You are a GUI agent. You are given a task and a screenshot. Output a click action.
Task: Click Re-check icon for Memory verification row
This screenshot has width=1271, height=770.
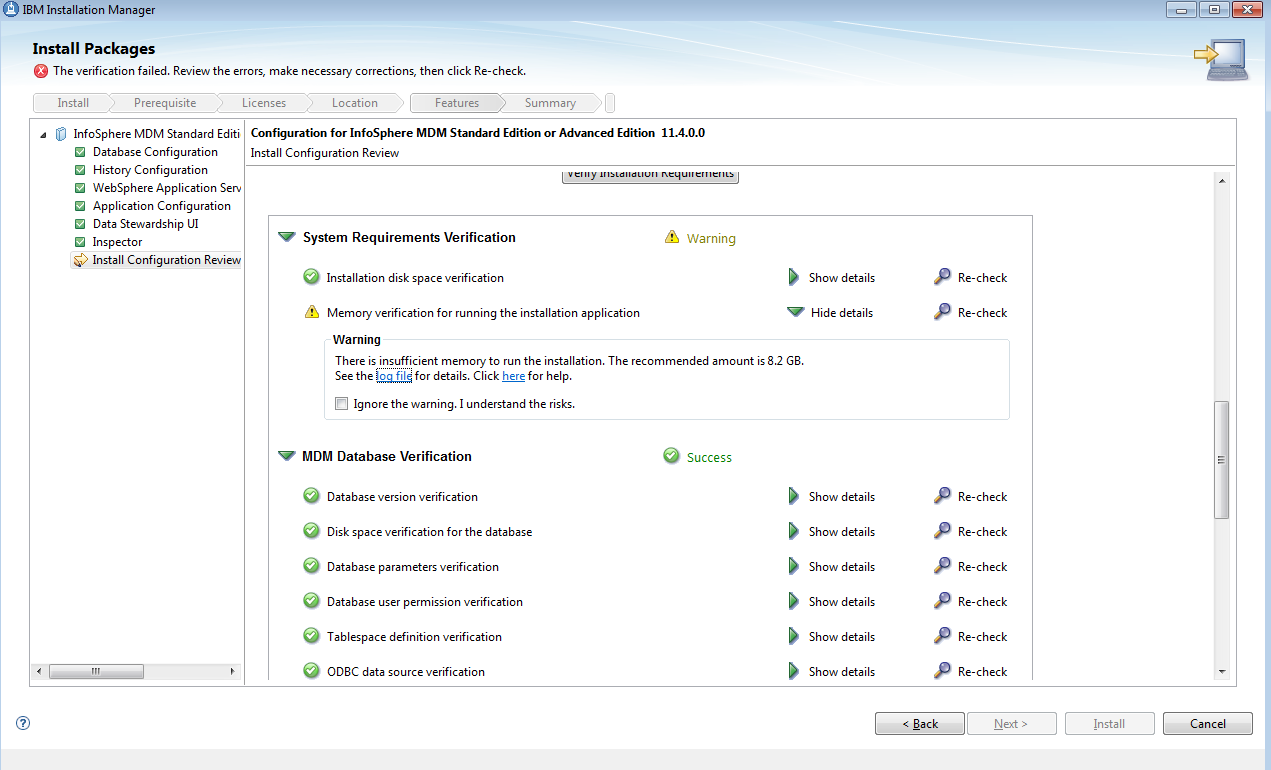click(x=942, y=312)
